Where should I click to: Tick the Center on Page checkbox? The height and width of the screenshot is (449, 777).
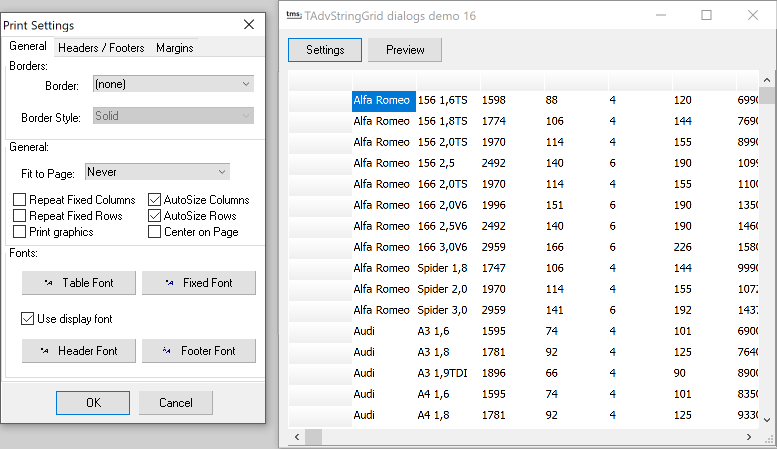pyautogui.click(x=155, y=232)
